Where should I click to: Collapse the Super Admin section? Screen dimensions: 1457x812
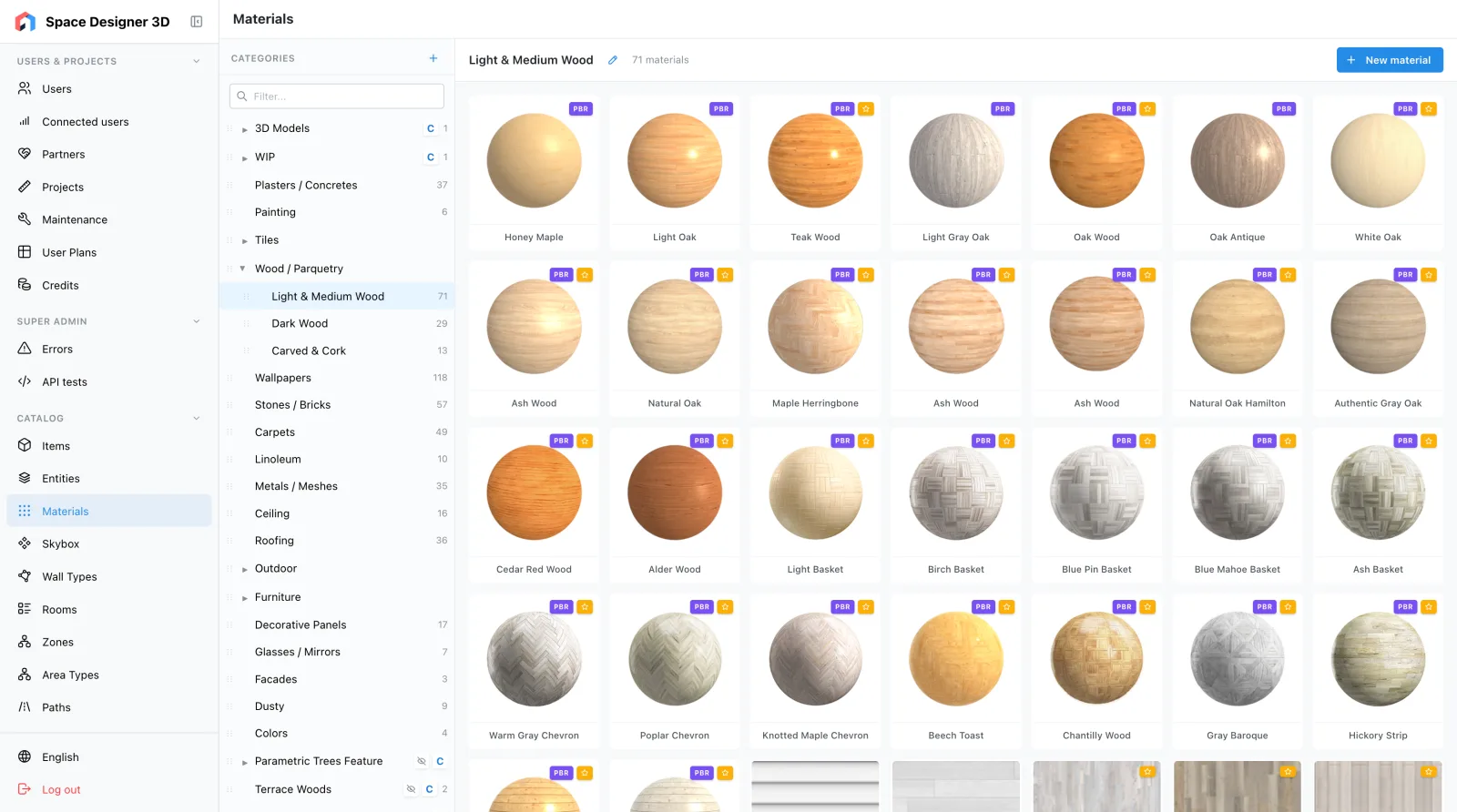click(x=196, y=321)
